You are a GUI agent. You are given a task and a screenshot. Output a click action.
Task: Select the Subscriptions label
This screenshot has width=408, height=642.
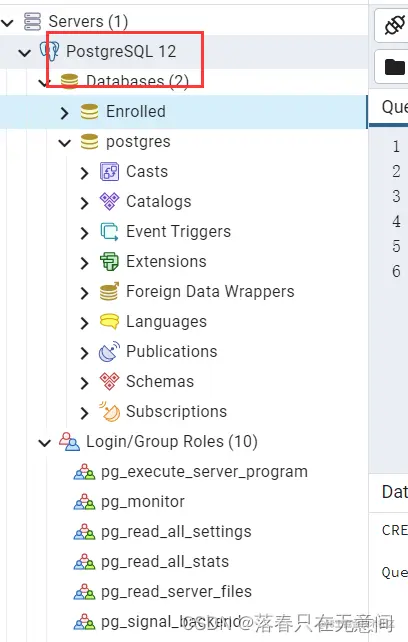tap(177, 412)
